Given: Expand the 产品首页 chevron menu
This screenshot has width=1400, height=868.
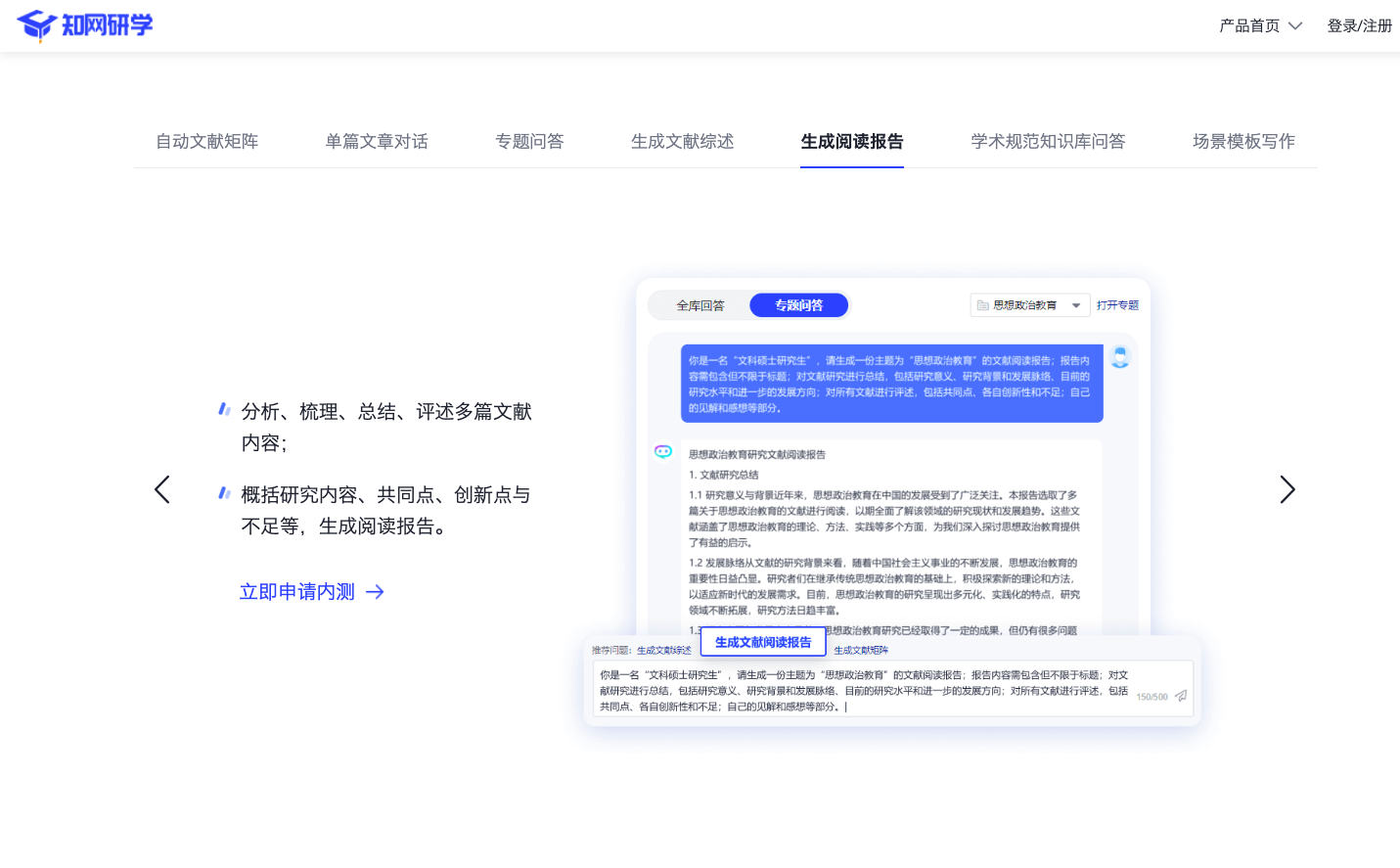Looking at the screenshot, I should 1296,25.
